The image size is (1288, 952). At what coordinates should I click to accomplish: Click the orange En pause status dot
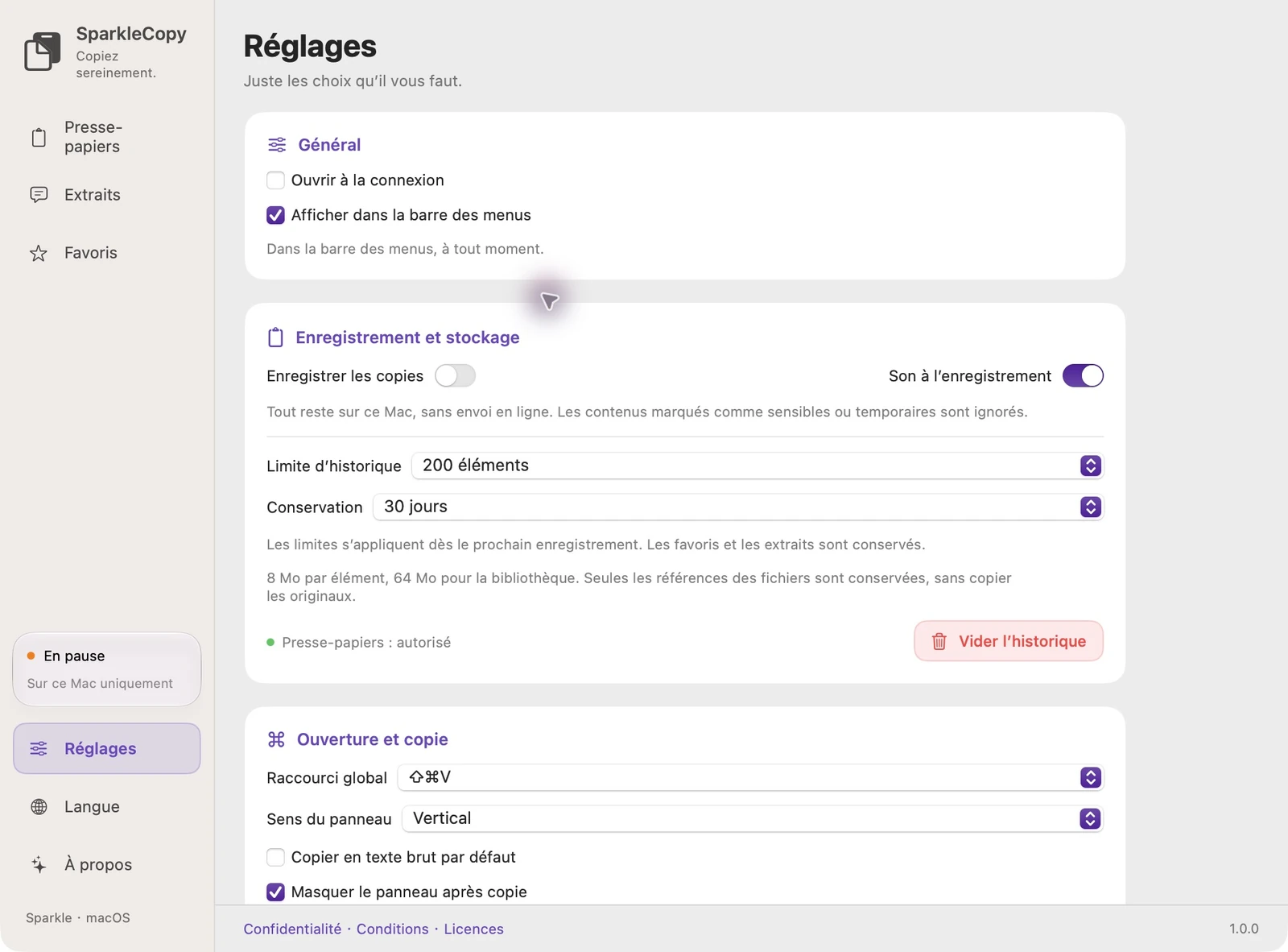31,656
